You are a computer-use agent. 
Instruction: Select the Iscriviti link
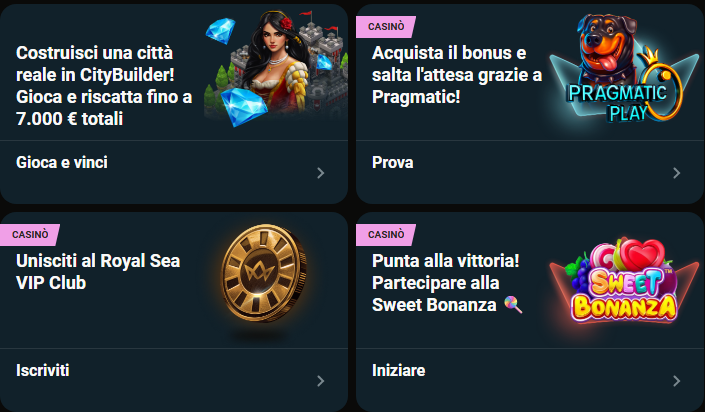point(43,370)
